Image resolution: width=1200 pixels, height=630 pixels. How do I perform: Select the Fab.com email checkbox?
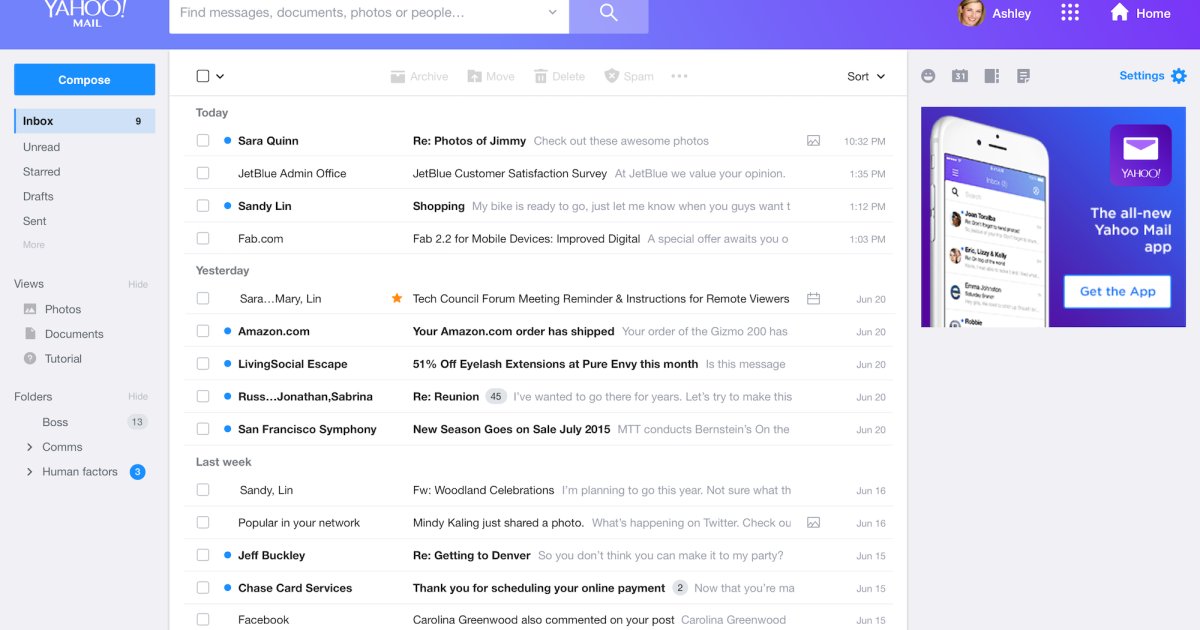[203, 239]
